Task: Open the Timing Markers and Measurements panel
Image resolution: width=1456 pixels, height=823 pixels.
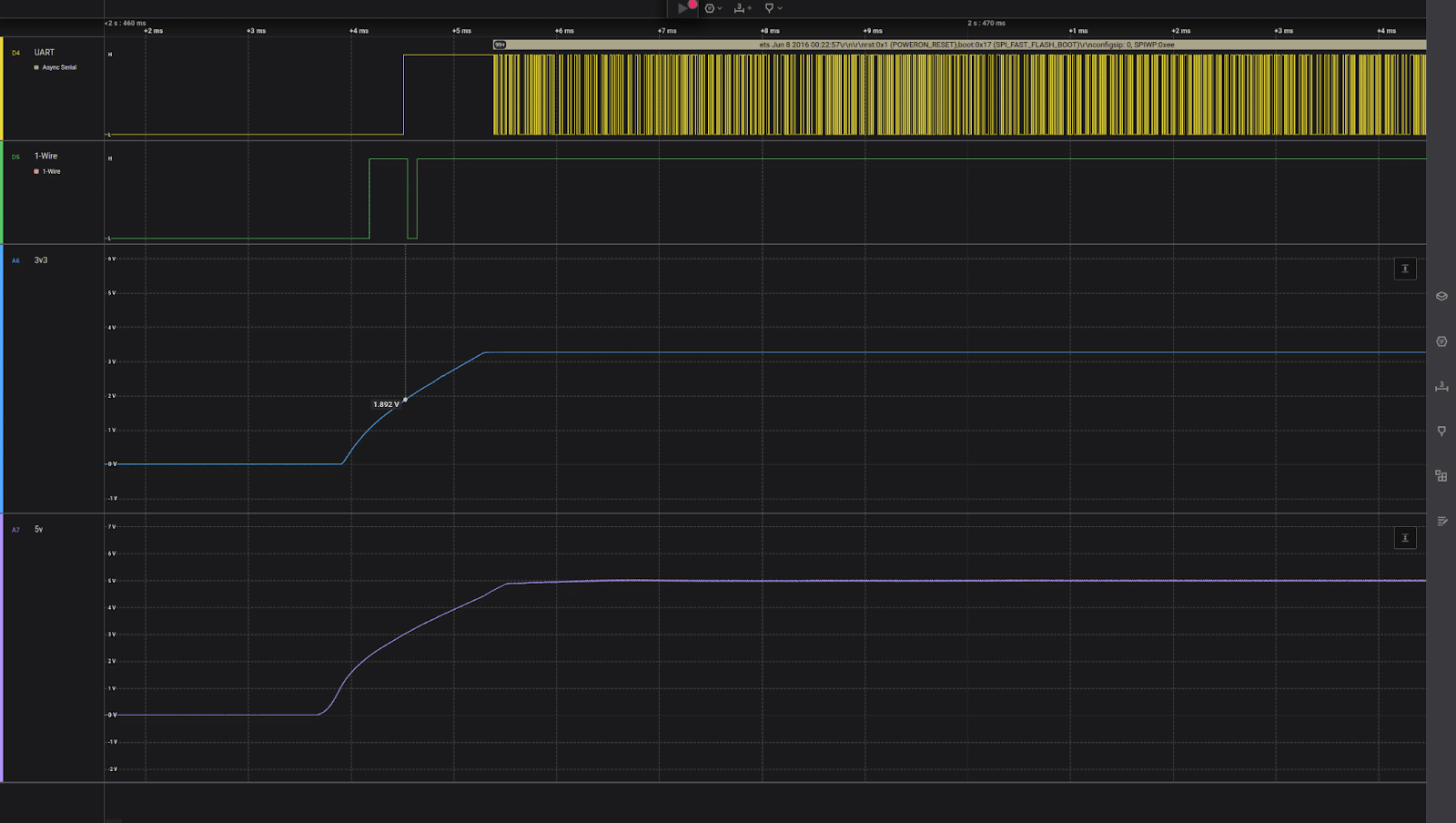Action: click(1441, 386)
